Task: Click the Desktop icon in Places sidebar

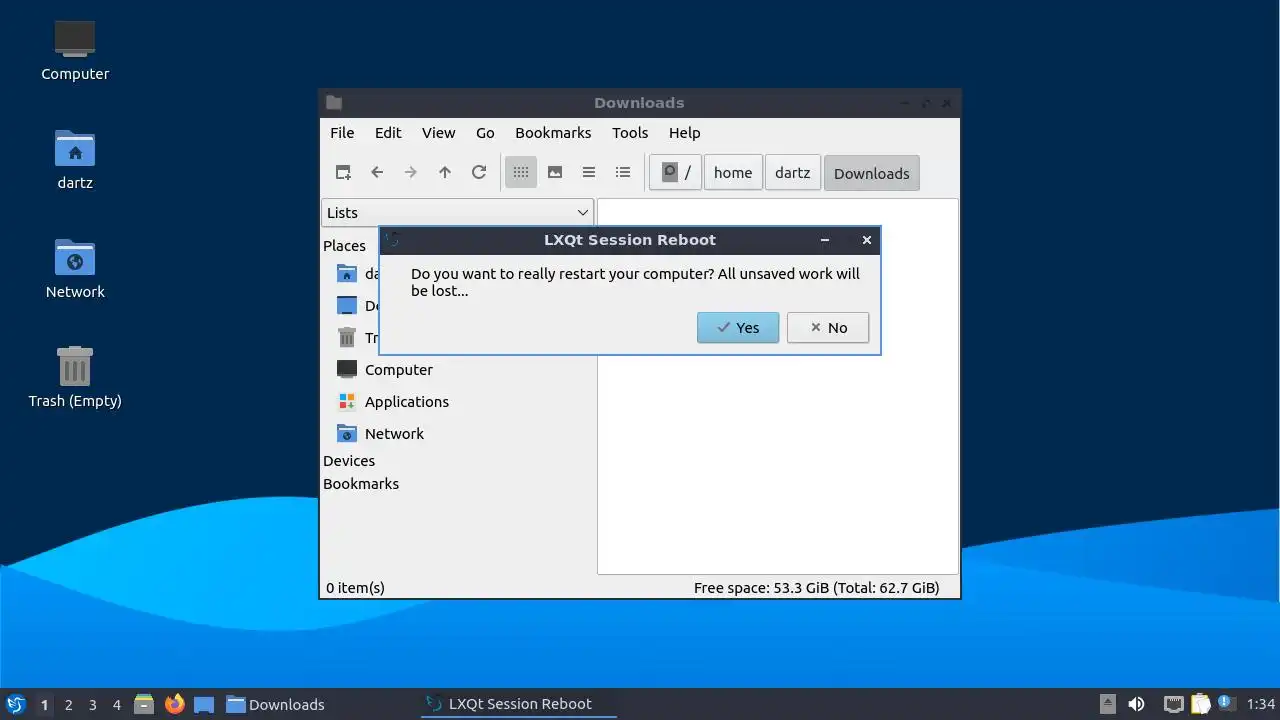Action: pyautogui.click(x=347, y=306)
